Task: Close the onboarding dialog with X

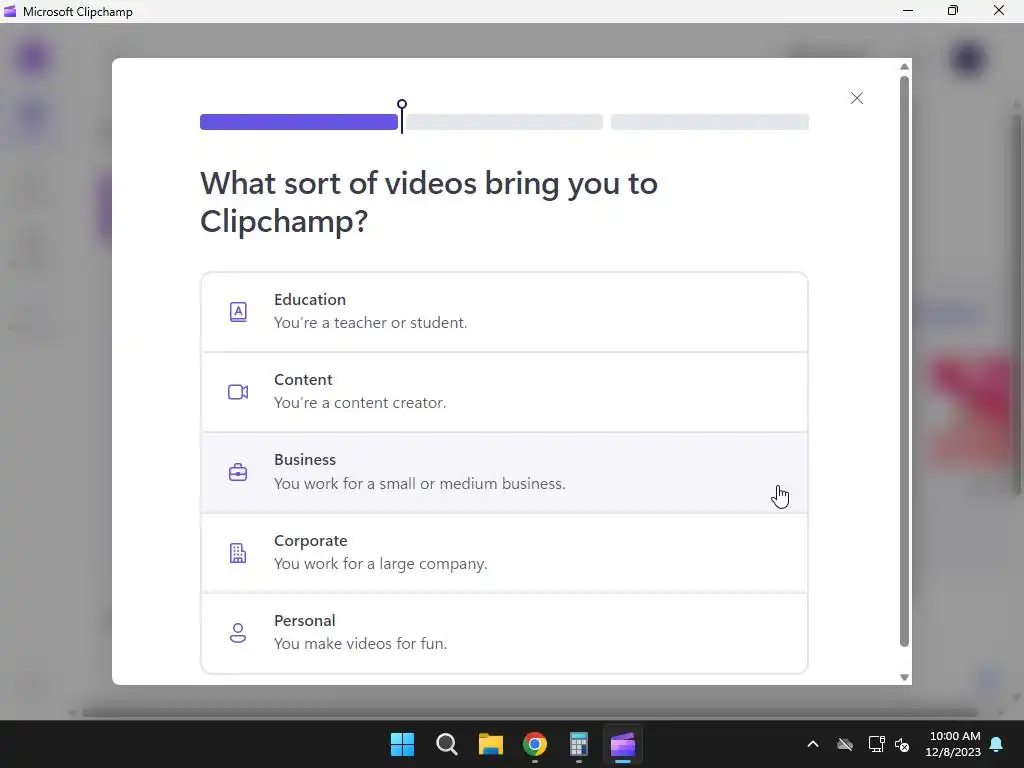Action: (857, 98)
